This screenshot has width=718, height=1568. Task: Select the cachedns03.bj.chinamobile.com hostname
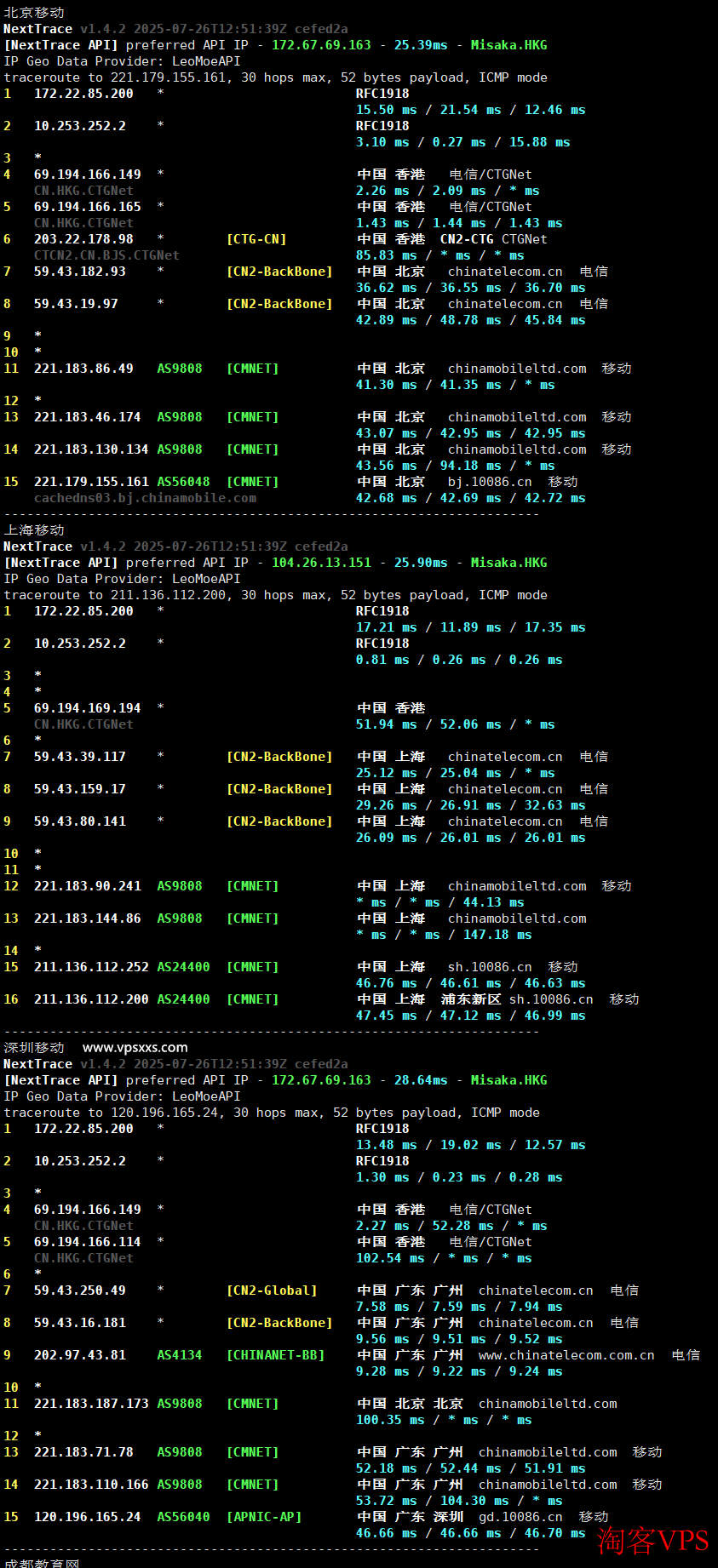145,498
